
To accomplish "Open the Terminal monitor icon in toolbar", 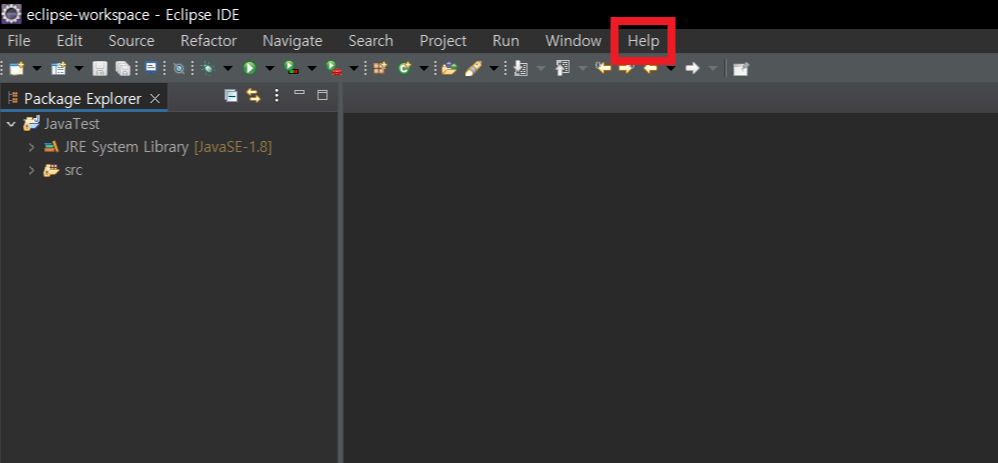I will click(151, 68).
